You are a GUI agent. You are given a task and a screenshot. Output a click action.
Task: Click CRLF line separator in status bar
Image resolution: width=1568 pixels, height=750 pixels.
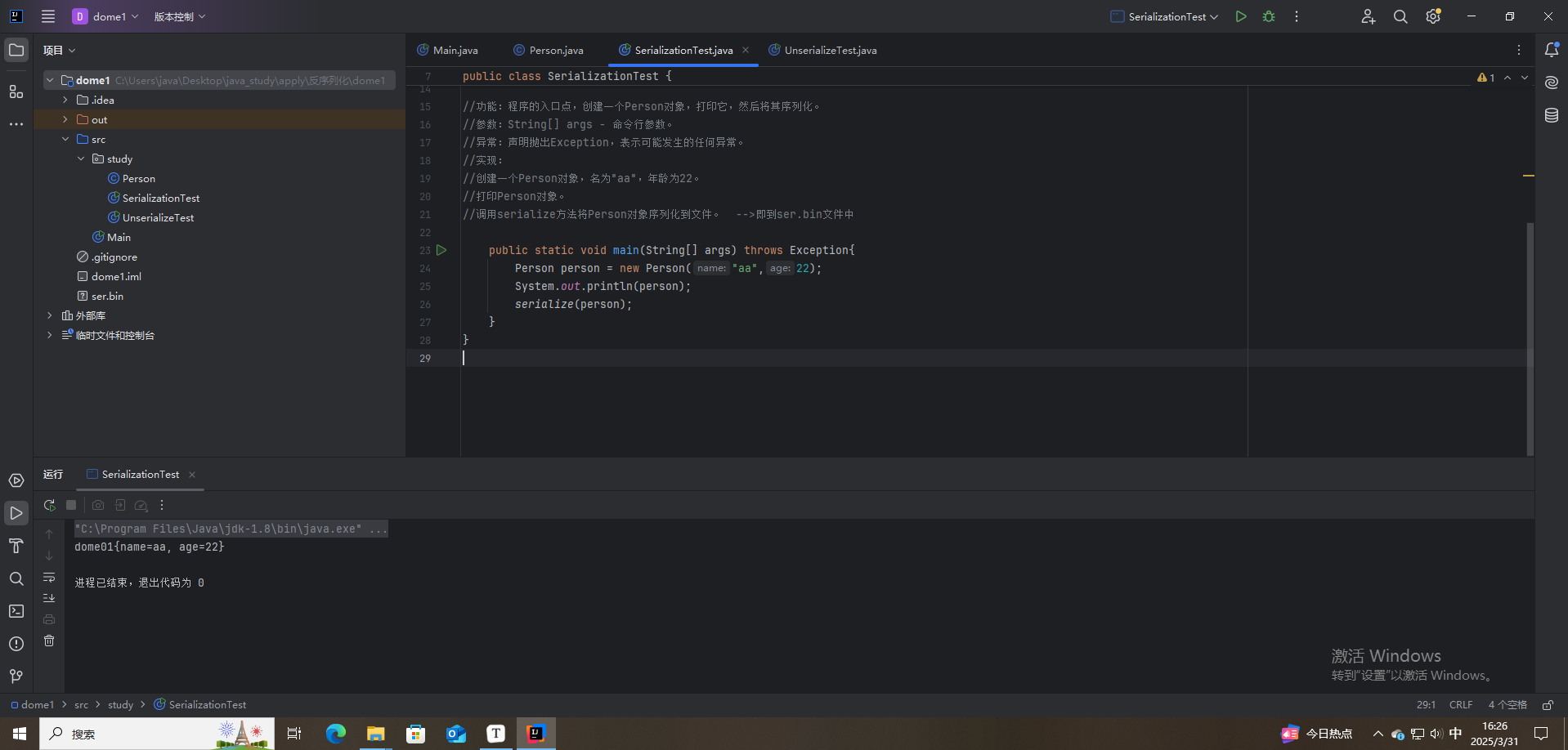[x=1461, y=704]
